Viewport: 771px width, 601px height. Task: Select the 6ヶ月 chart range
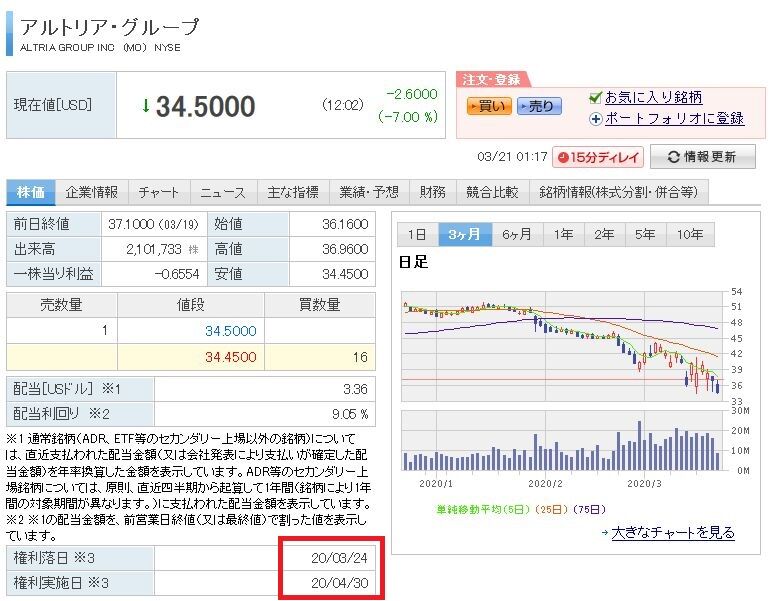click(517, 234)
